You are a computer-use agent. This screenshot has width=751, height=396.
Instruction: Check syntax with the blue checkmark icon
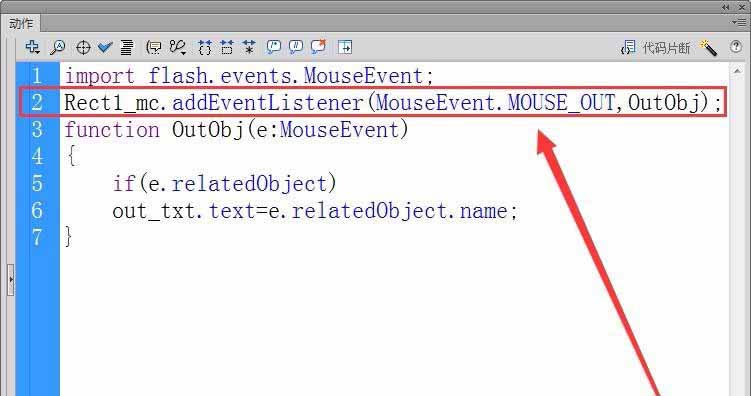tap(105, 47)
